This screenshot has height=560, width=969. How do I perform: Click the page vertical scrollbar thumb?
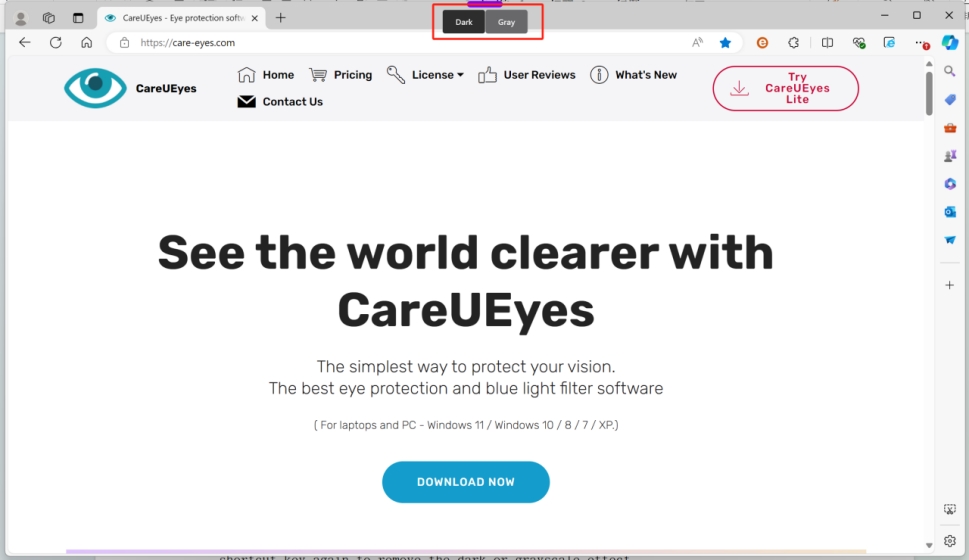click(929, 93)
